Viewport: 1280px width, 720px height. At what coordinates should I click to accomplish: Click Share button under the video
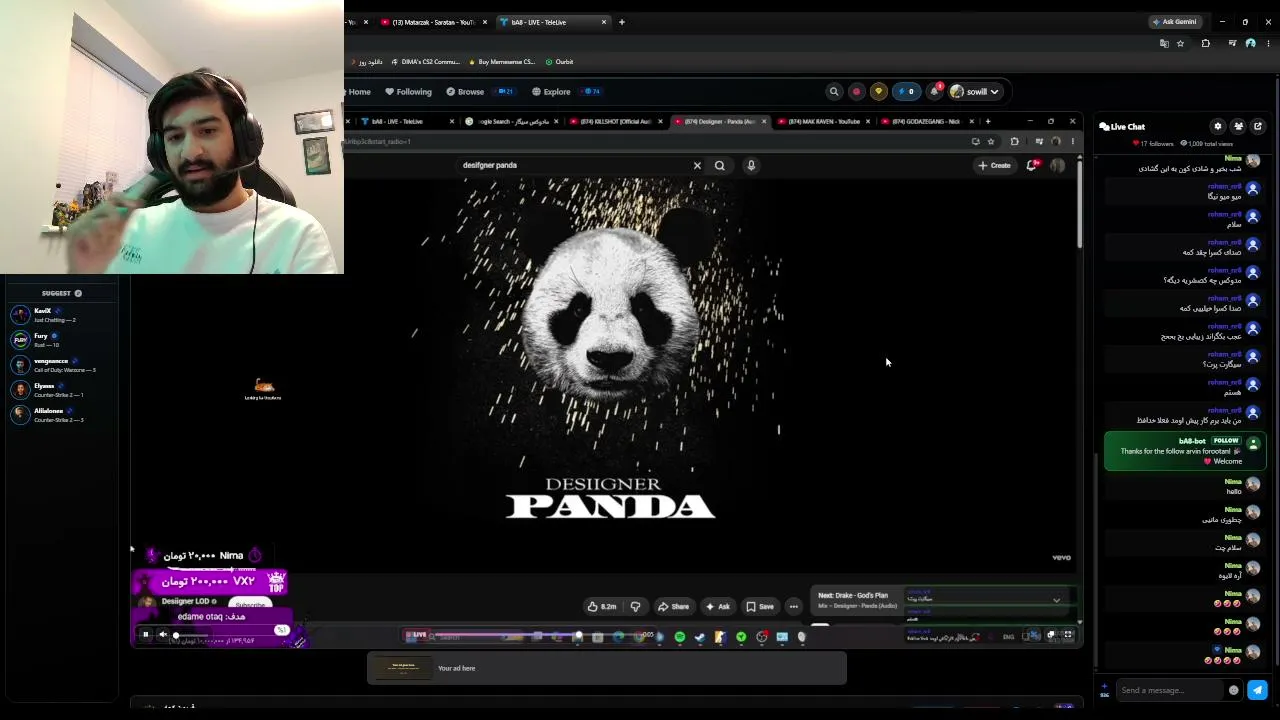click(673, 606)
